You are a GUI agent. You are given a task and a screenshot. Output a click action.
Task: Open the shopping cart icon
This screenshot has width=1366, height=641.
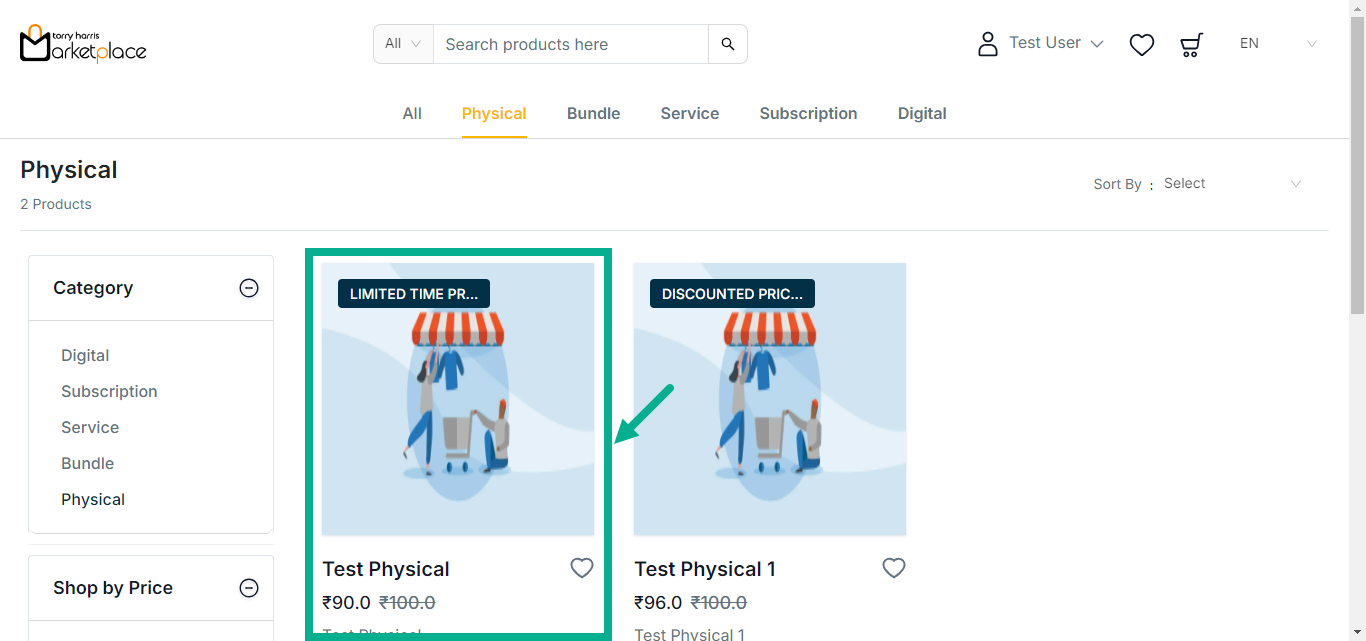[1191, 44]
